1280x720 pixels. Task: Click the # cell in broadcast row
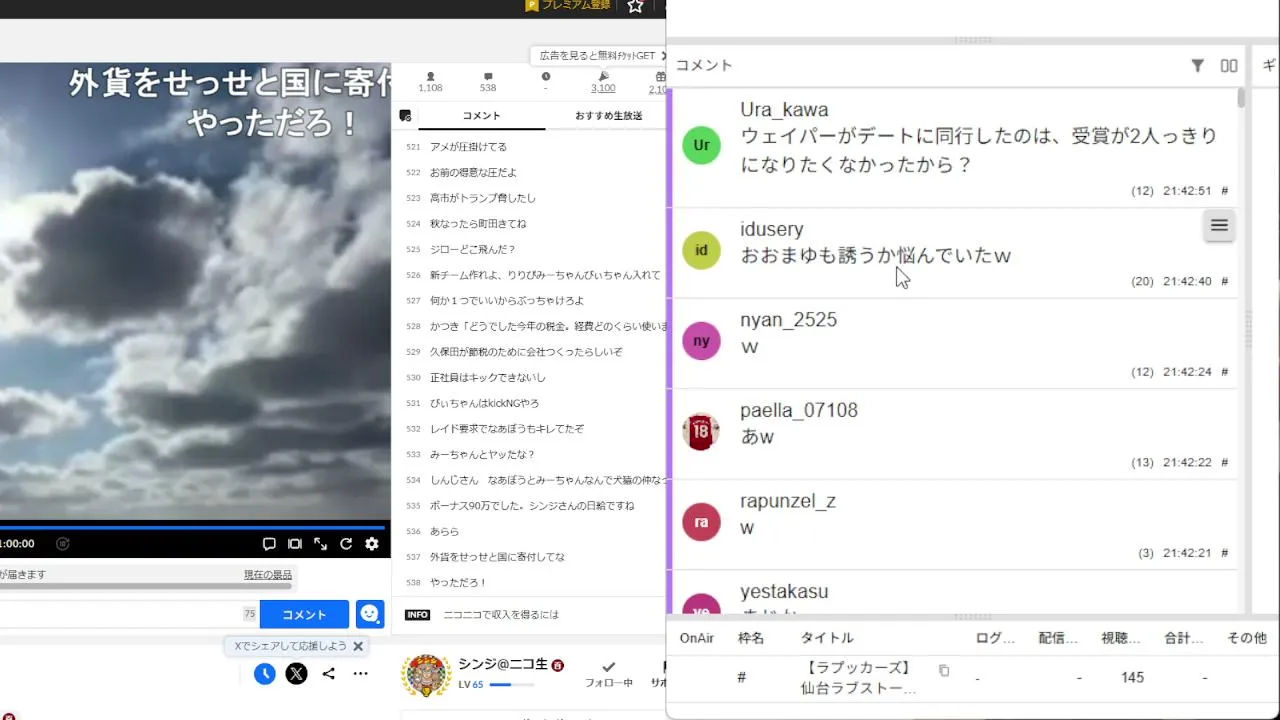coord(741,678)
